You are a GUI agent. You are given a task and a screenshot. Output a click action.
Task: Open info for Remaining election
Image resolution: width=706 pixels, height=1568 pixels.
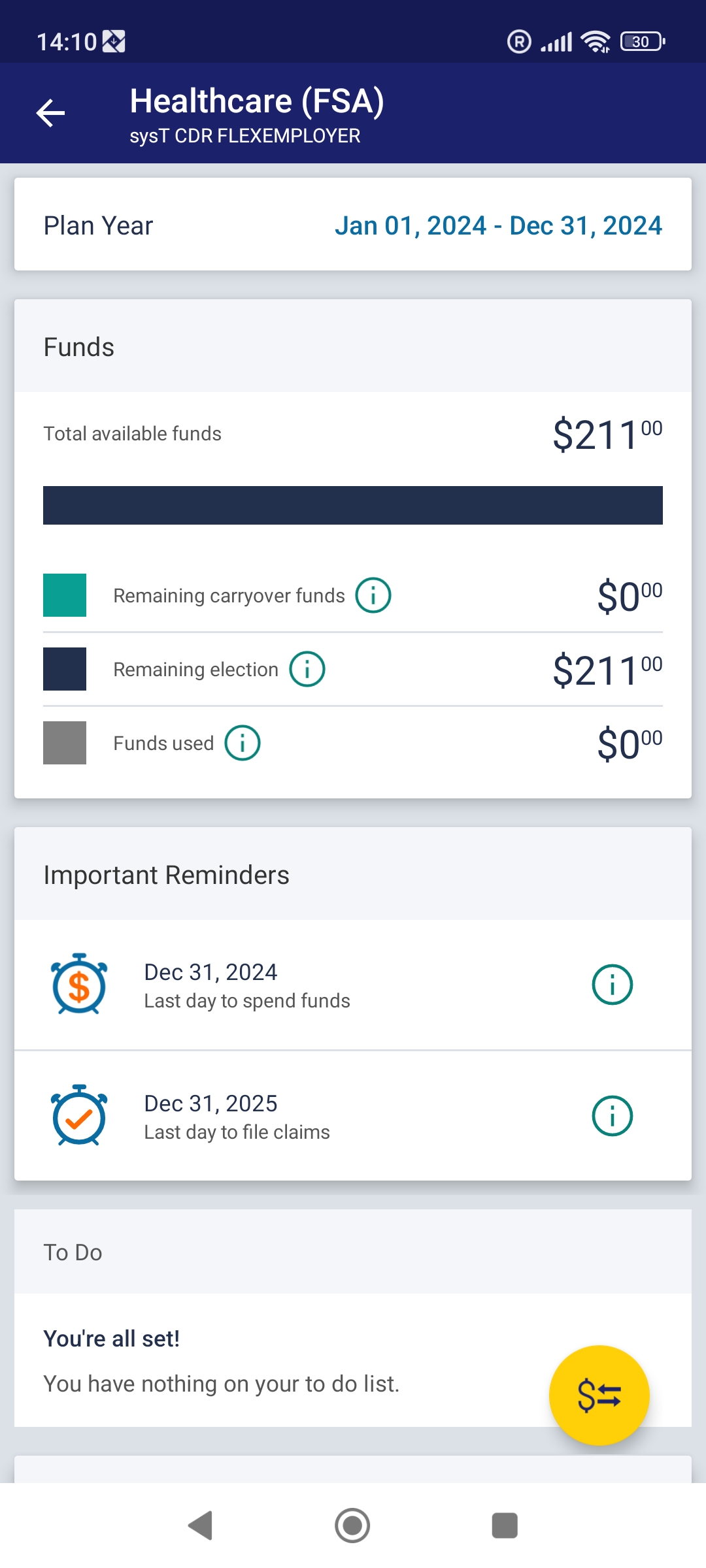pyautogui.click(x=307, y=669)
